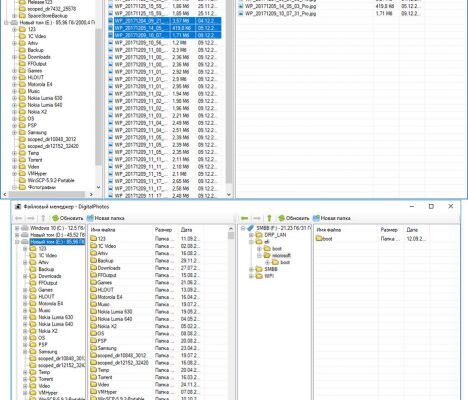Click the image icon of WP_20171209_10_07_31_Pro.jpg
468x400 pixels.
pyautogui.click(x=241, y=14)
